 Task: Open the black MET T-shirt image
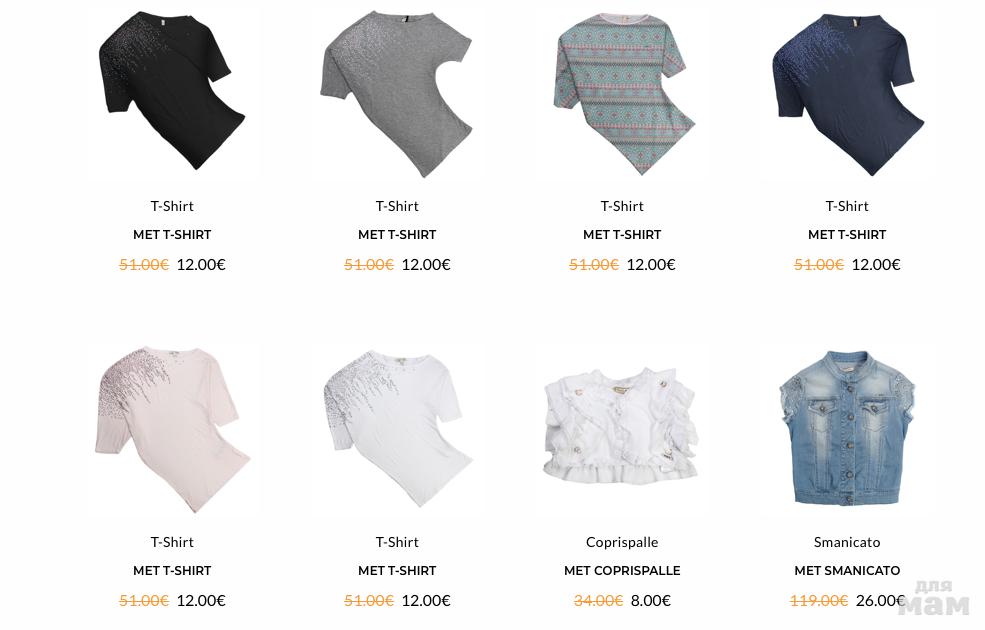point(172,90)
